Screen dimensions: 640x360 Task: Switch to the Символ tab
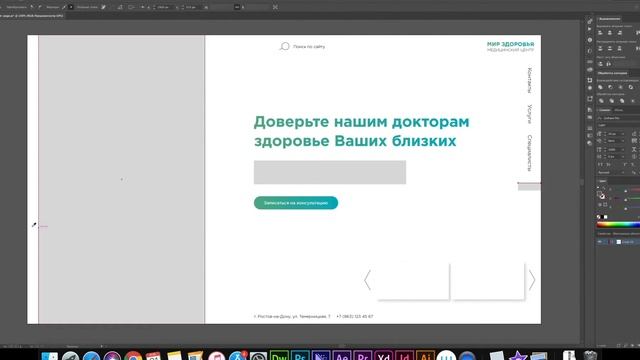point(605,110)
